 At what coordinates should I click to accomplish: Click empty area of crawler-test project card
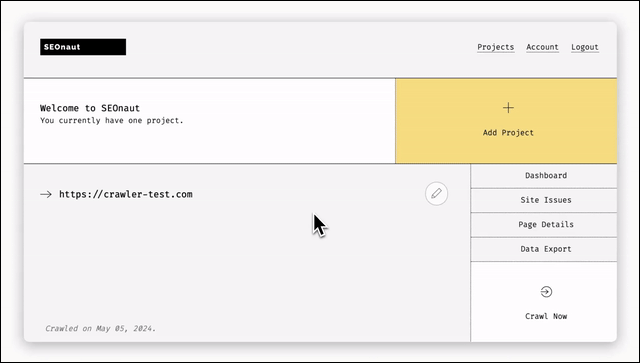click(245, 265)
